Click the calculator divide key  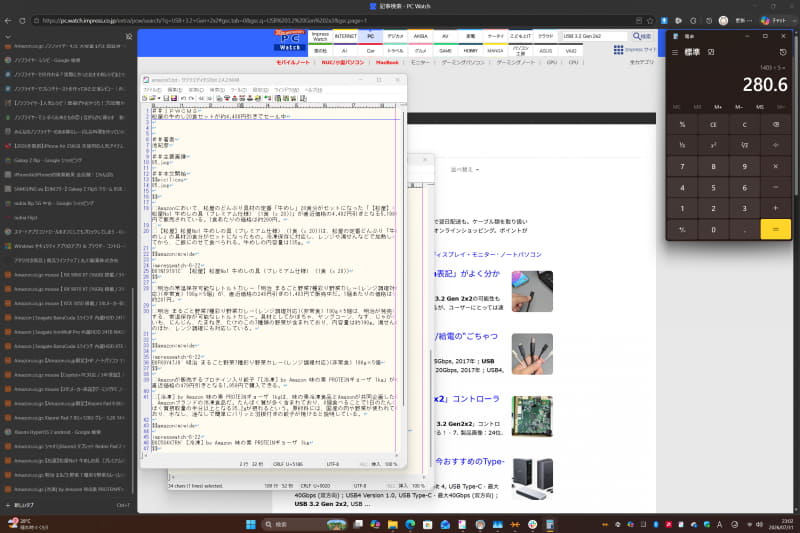[776, 145]
